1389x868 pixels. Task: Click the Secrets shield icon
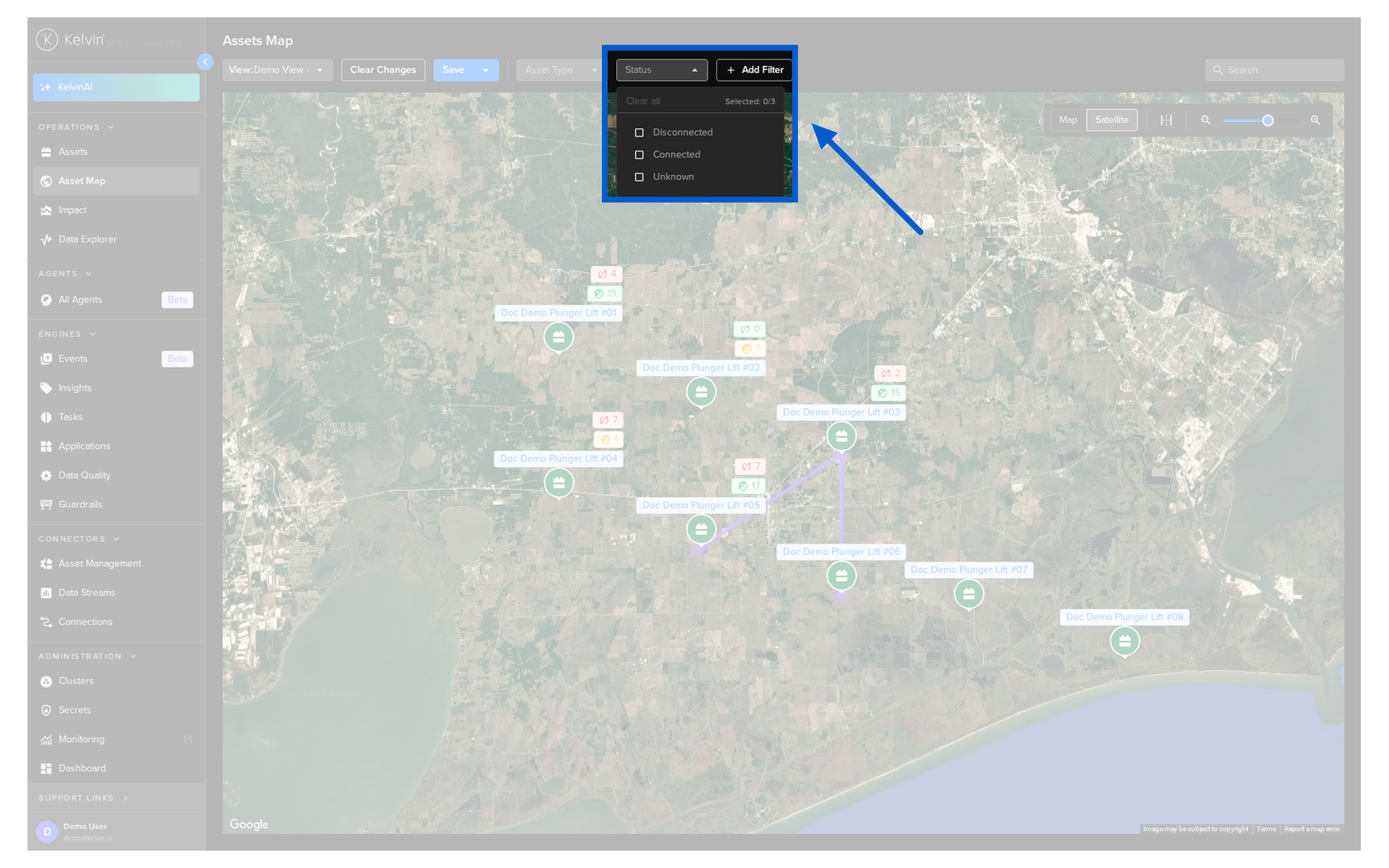pyautogui.click(x=46, y=710)
